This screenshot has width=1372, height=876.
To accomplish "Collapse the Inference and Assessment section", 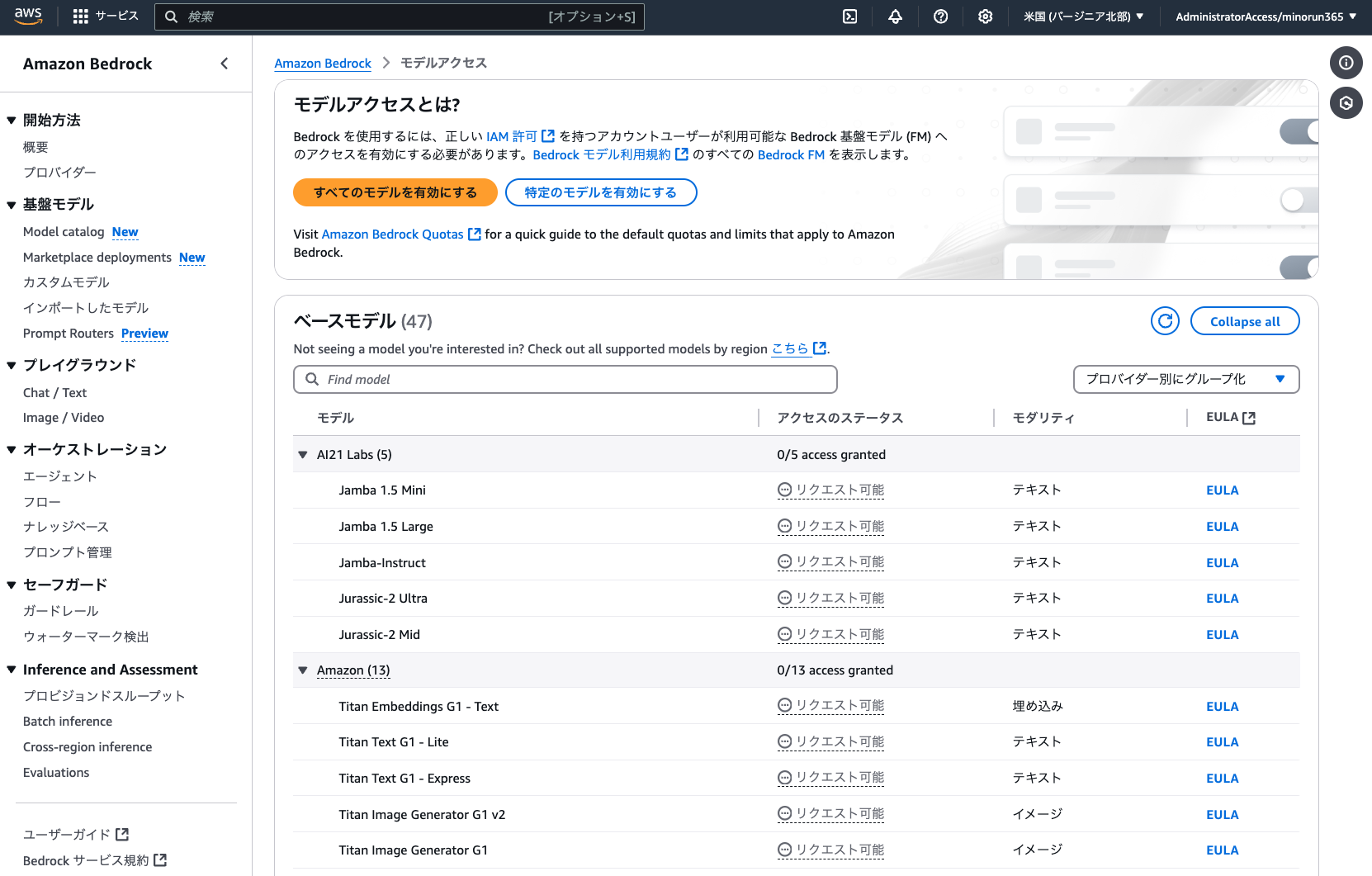I will click(12, 670).
